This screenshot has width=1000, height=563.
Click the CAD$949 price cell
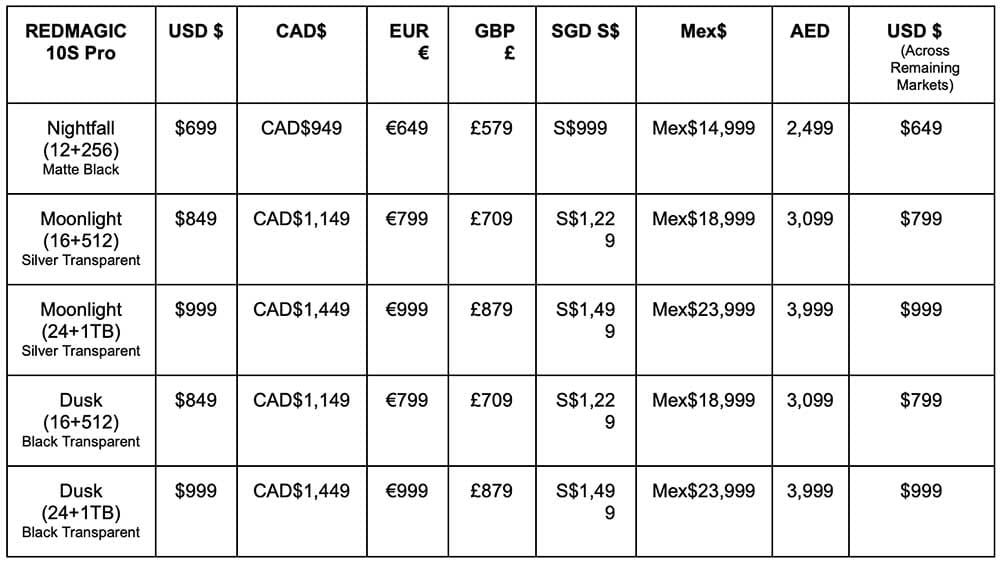301,128
